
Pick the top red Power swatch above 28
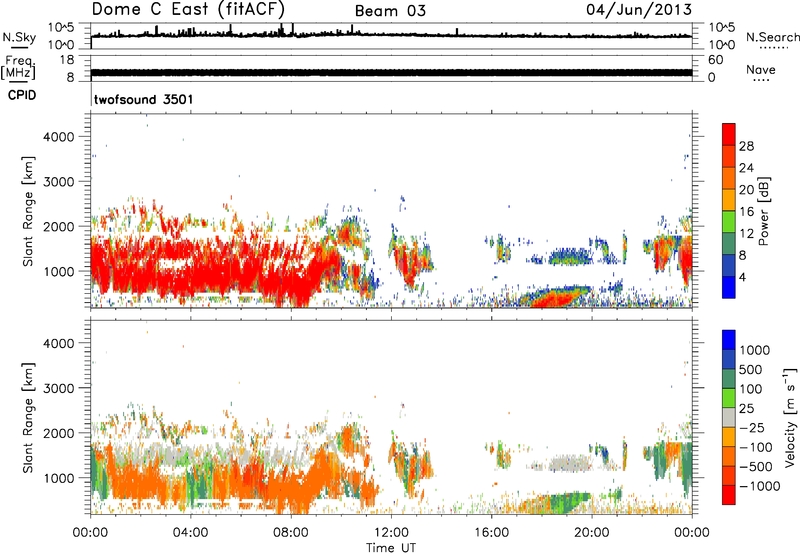729,135
